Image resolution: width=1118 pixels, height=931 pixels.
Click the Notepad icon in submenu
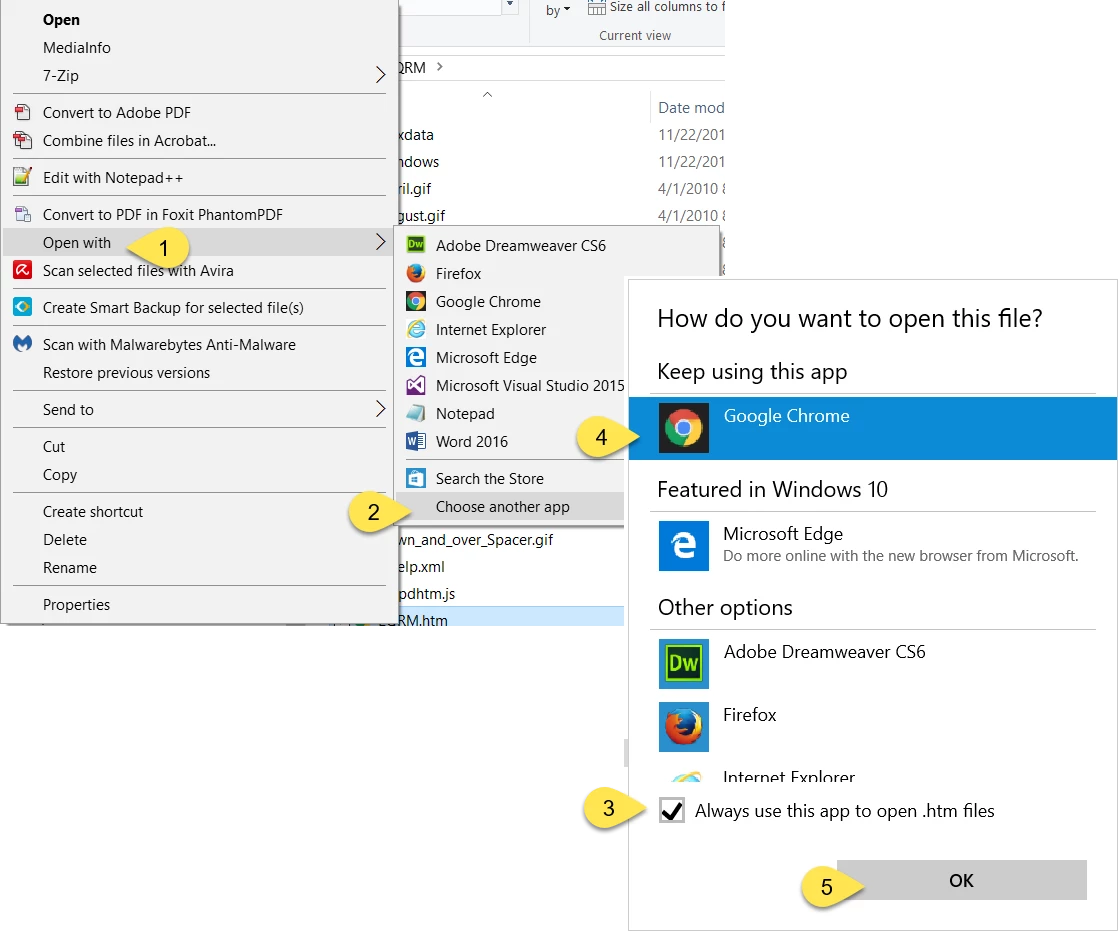[x=416, y=413]
